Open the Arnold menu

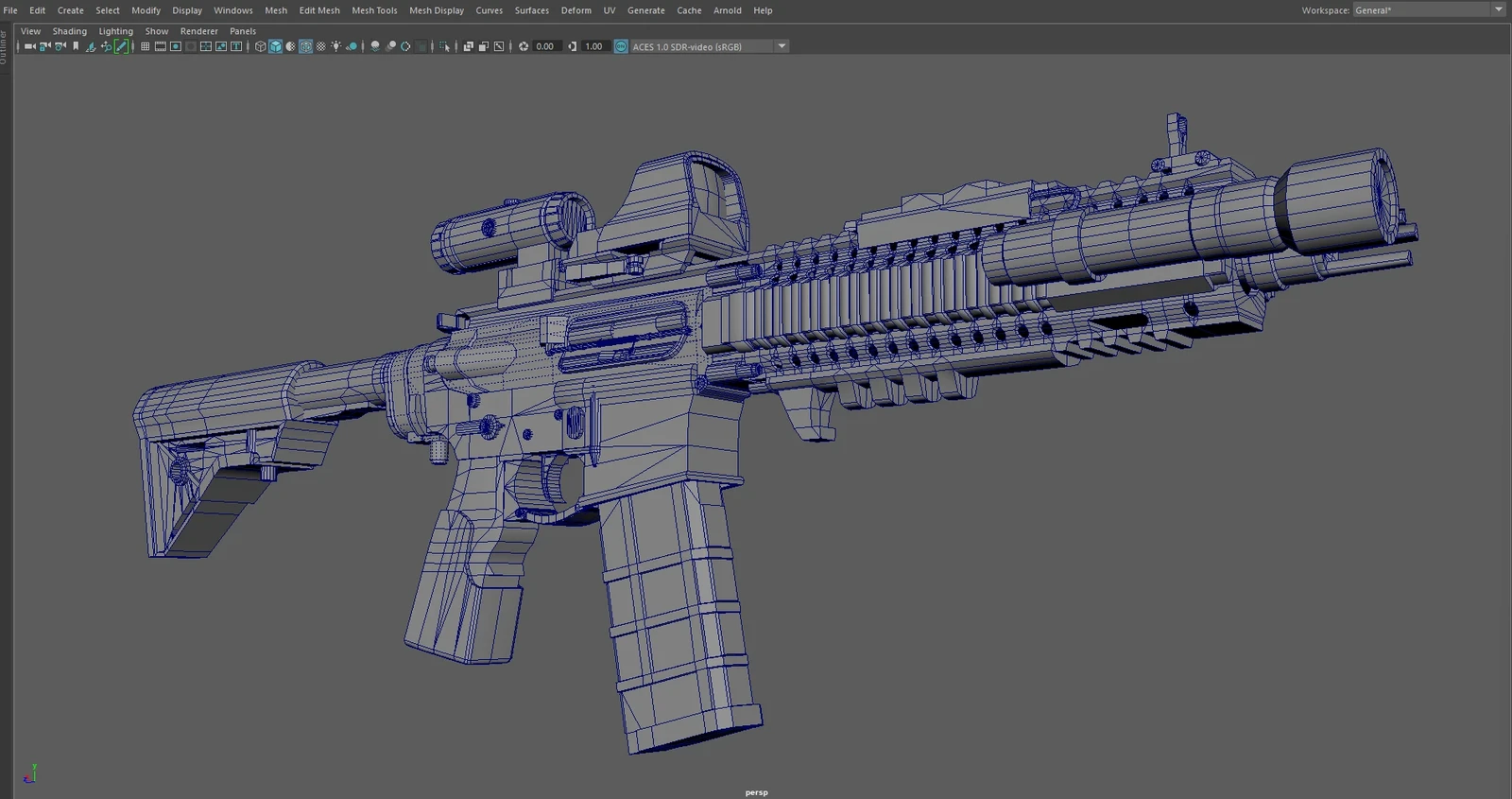click(727, 10)
